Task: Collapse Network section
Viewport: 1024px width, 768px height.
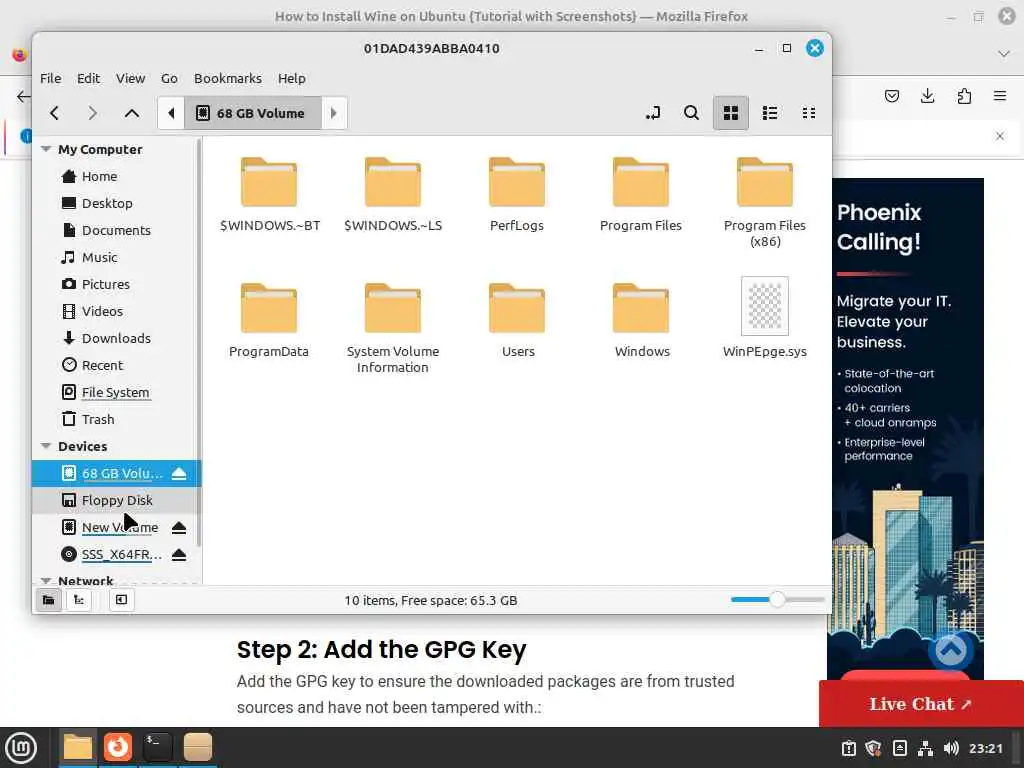Action: pos(46,580)
